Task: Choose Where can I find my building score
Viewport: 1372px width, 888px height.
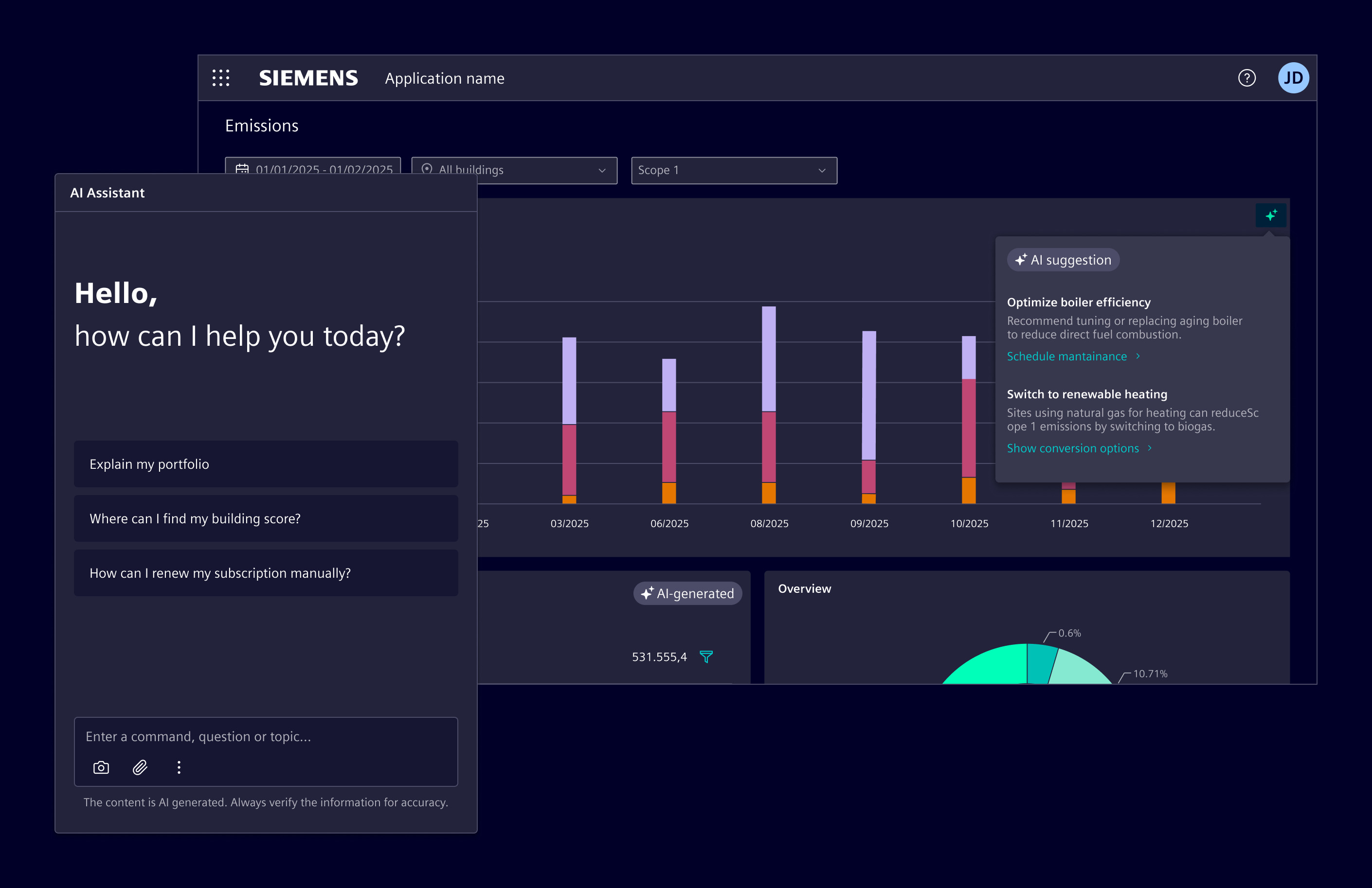Action: pyautogui.click(x=266, y=518)
